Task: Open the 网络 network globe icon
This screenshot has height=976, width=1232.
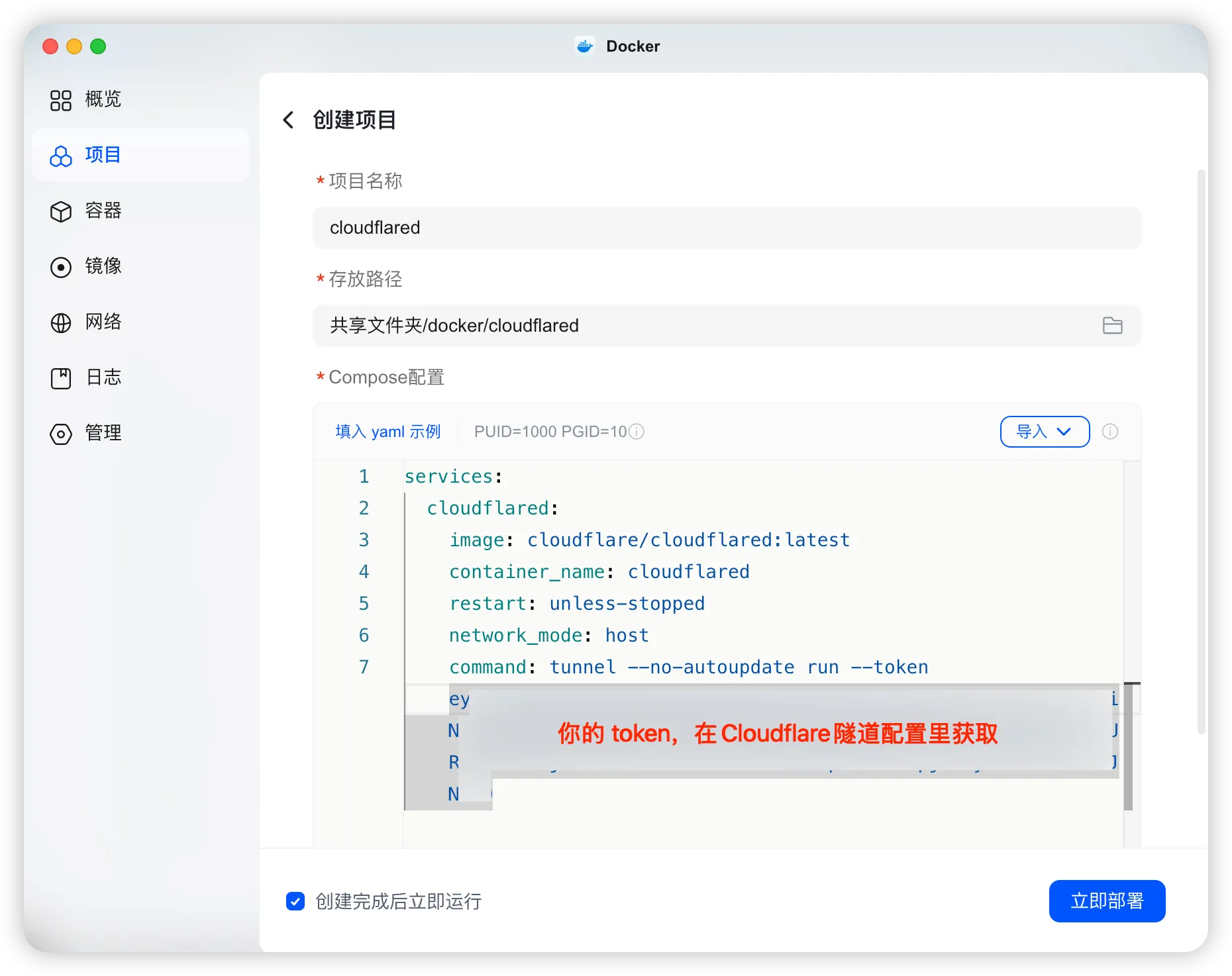Action: (61, 322)
